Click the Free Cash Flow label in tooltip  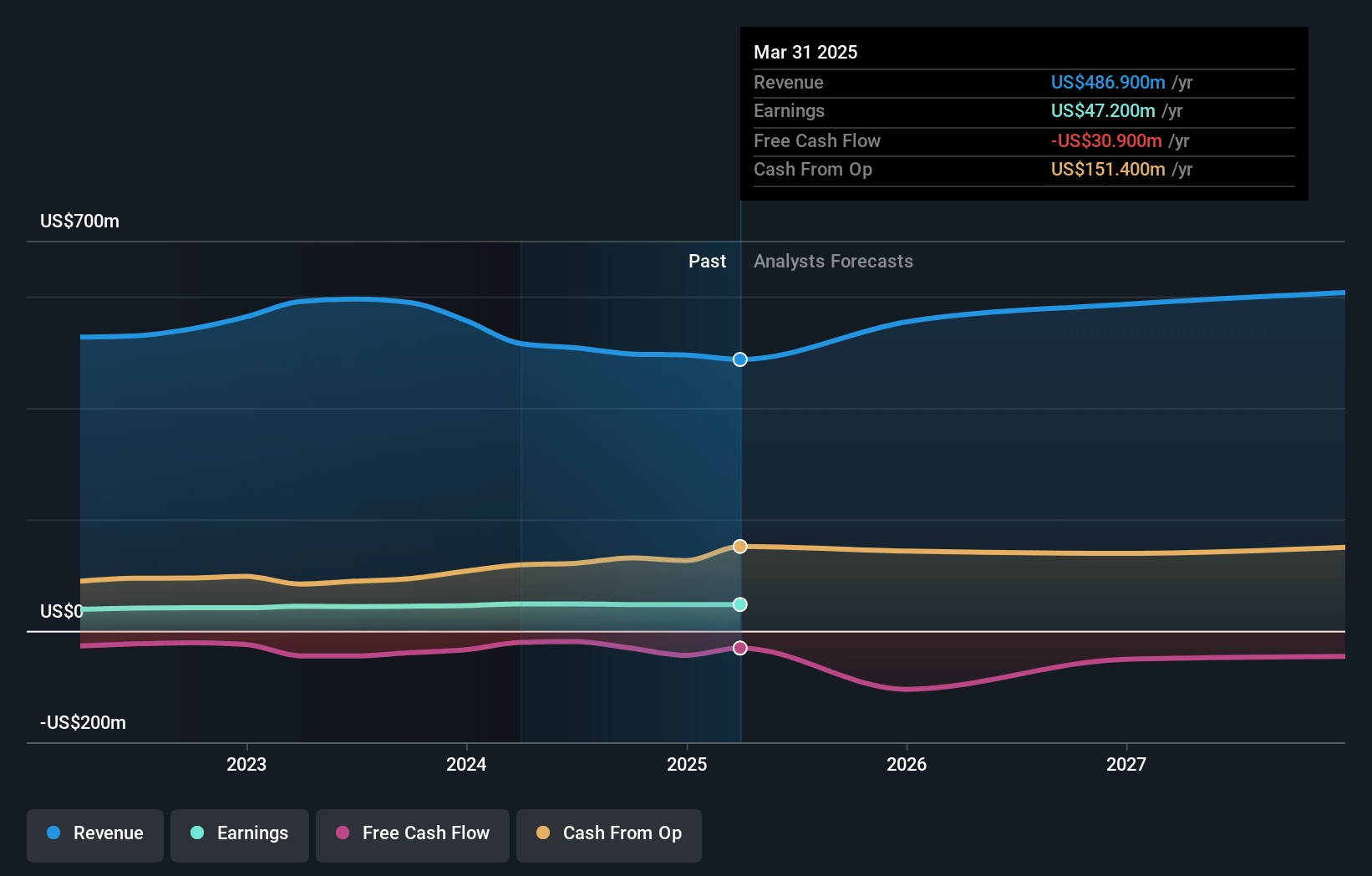817,141
